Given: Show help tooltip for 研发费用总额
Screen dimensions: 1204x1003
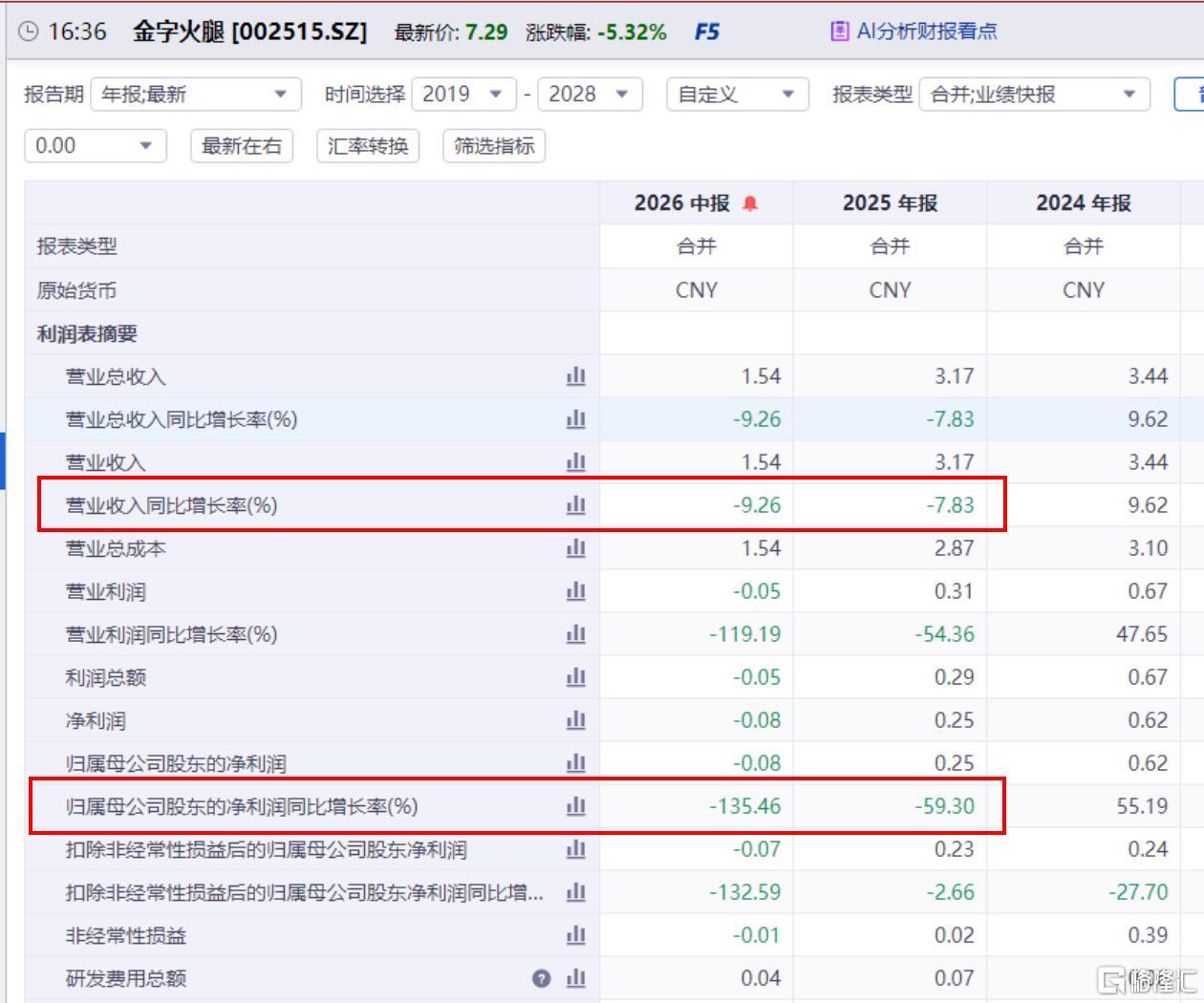Looking at the screenshot, I should (x=542, y=978).
